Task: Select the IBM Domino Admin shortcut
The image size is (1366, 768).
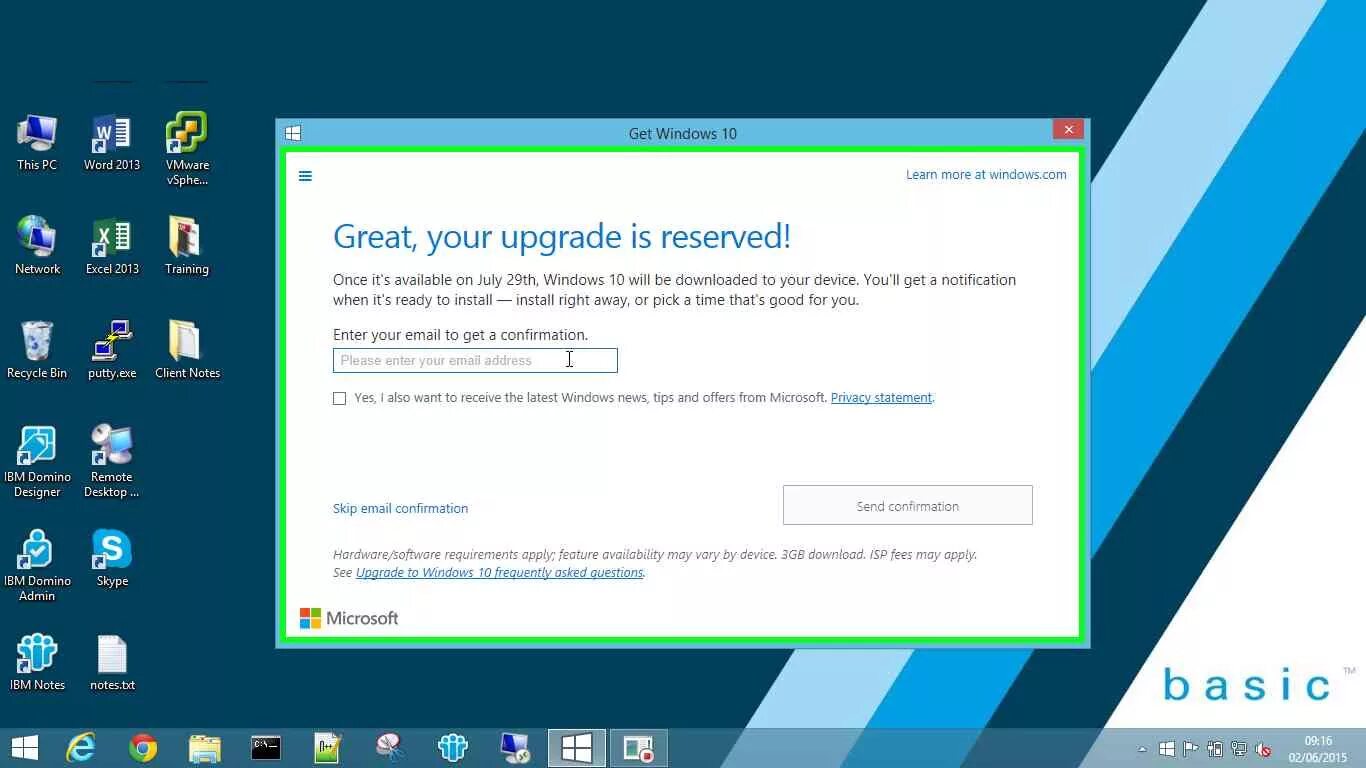Action: 37,565
